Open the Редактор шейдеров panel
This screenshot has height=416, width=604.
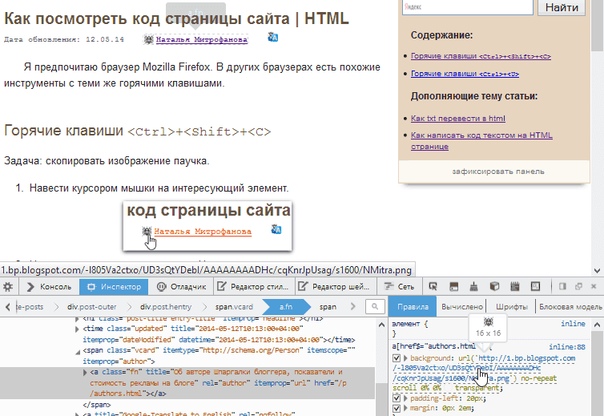[334, 287]
